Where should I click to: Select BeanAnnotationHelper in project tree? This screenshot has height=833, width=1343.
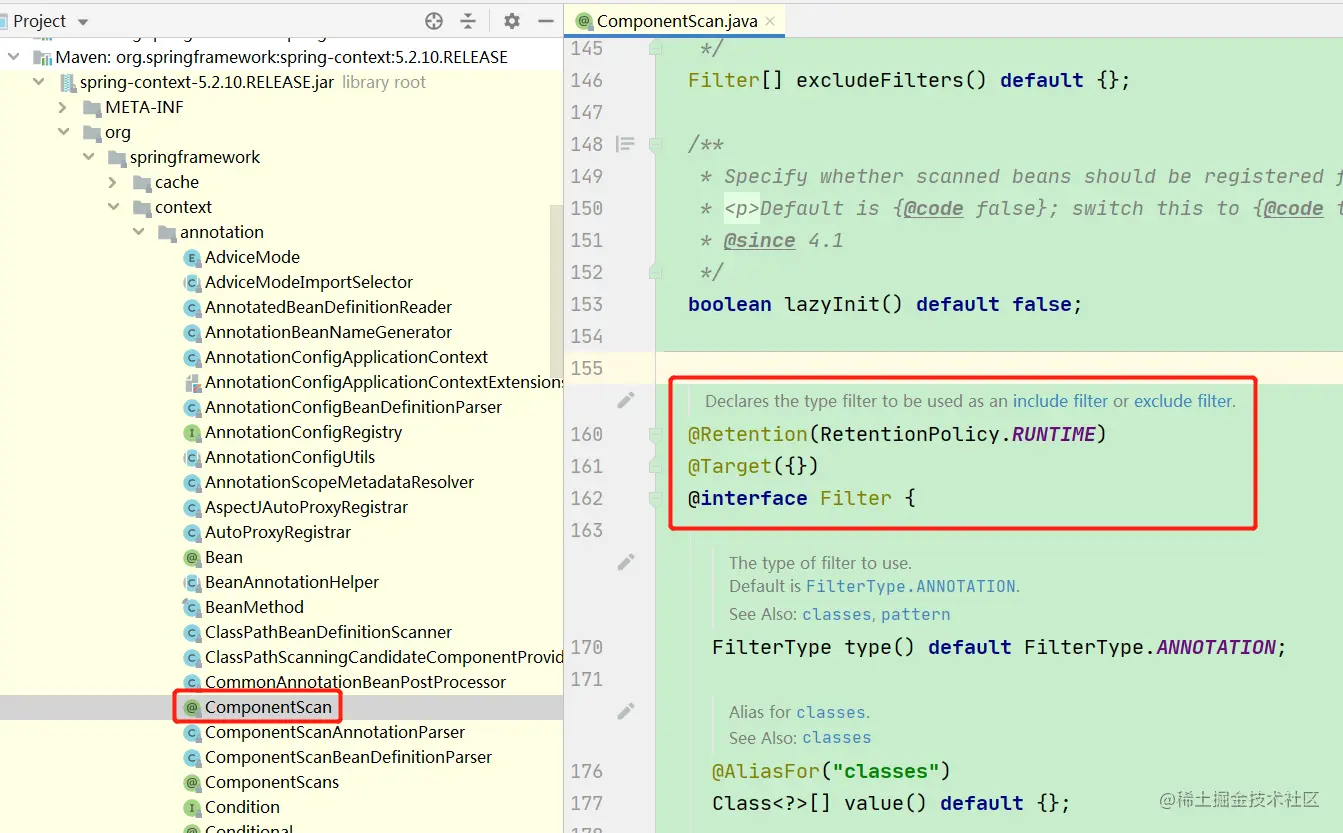(292, 582)
